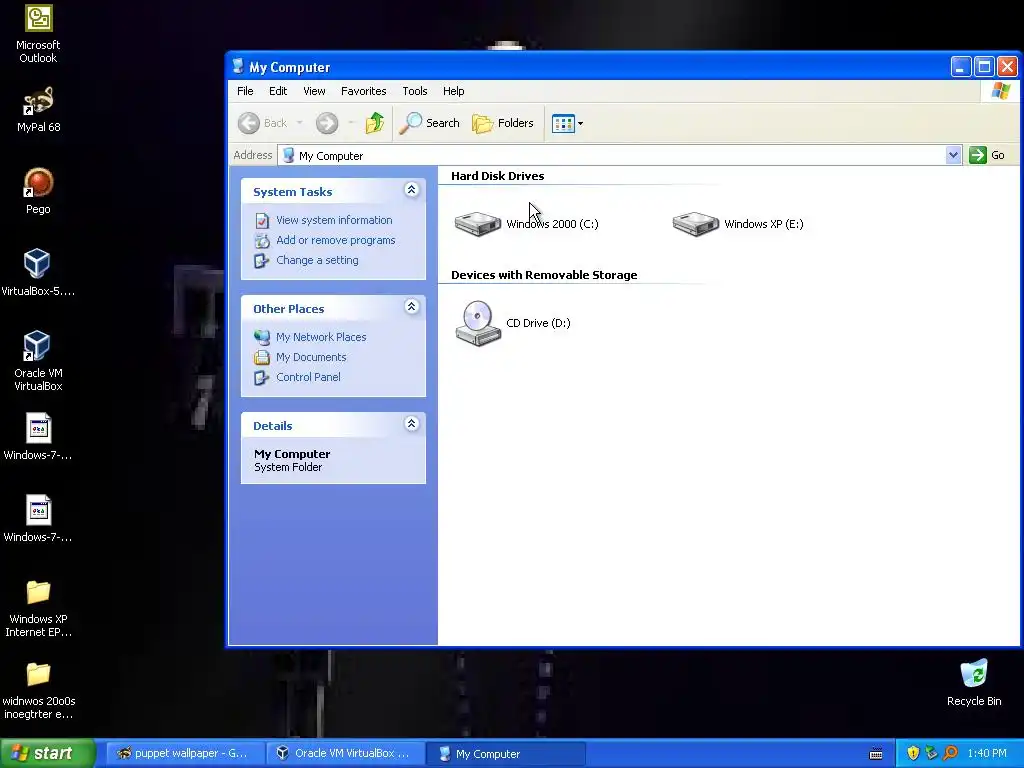The height and width of the screenshot is (768, 1024).
Task: Click the Start button
Action: (48, 753)
